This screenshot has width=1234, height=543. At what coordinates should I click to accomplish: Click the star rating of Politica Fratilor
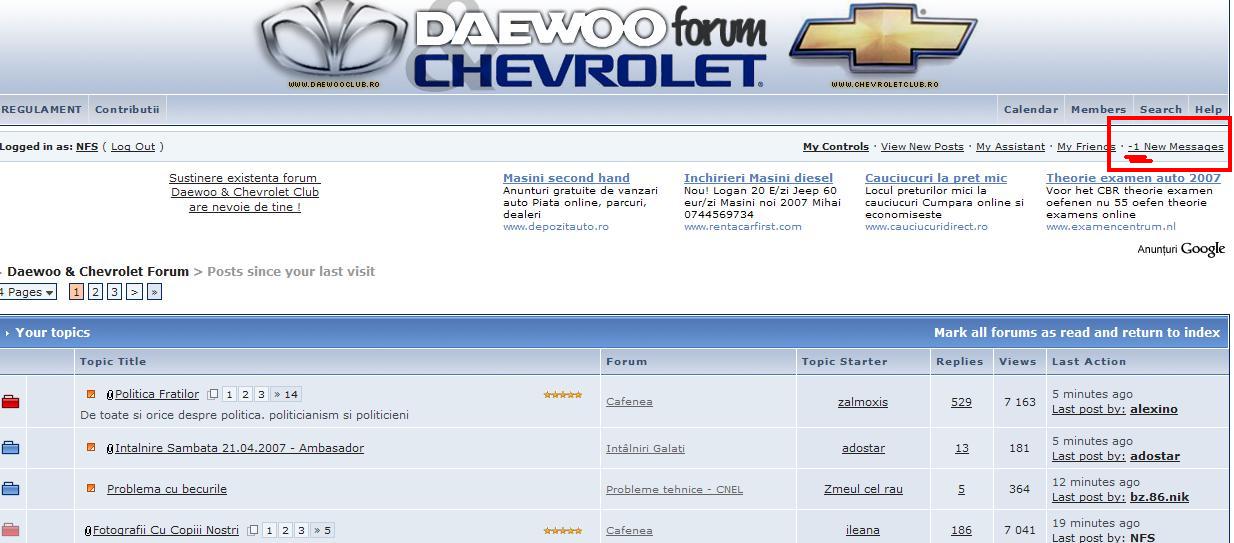tap(562, 395)
